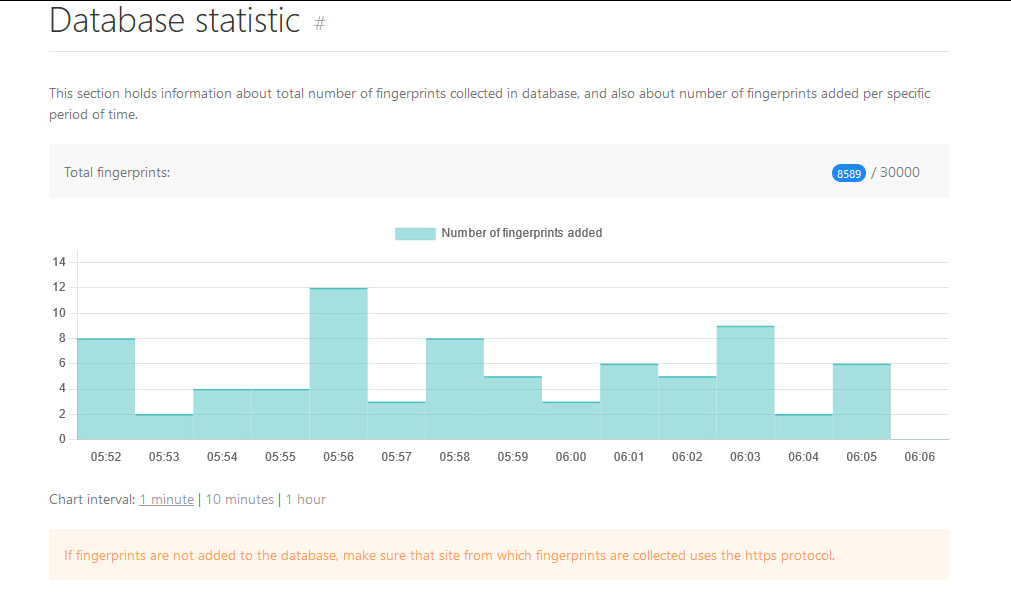1011x596 pixels.
Task: Click the orange https protocol warning notice
Action: tap(498, 555)
